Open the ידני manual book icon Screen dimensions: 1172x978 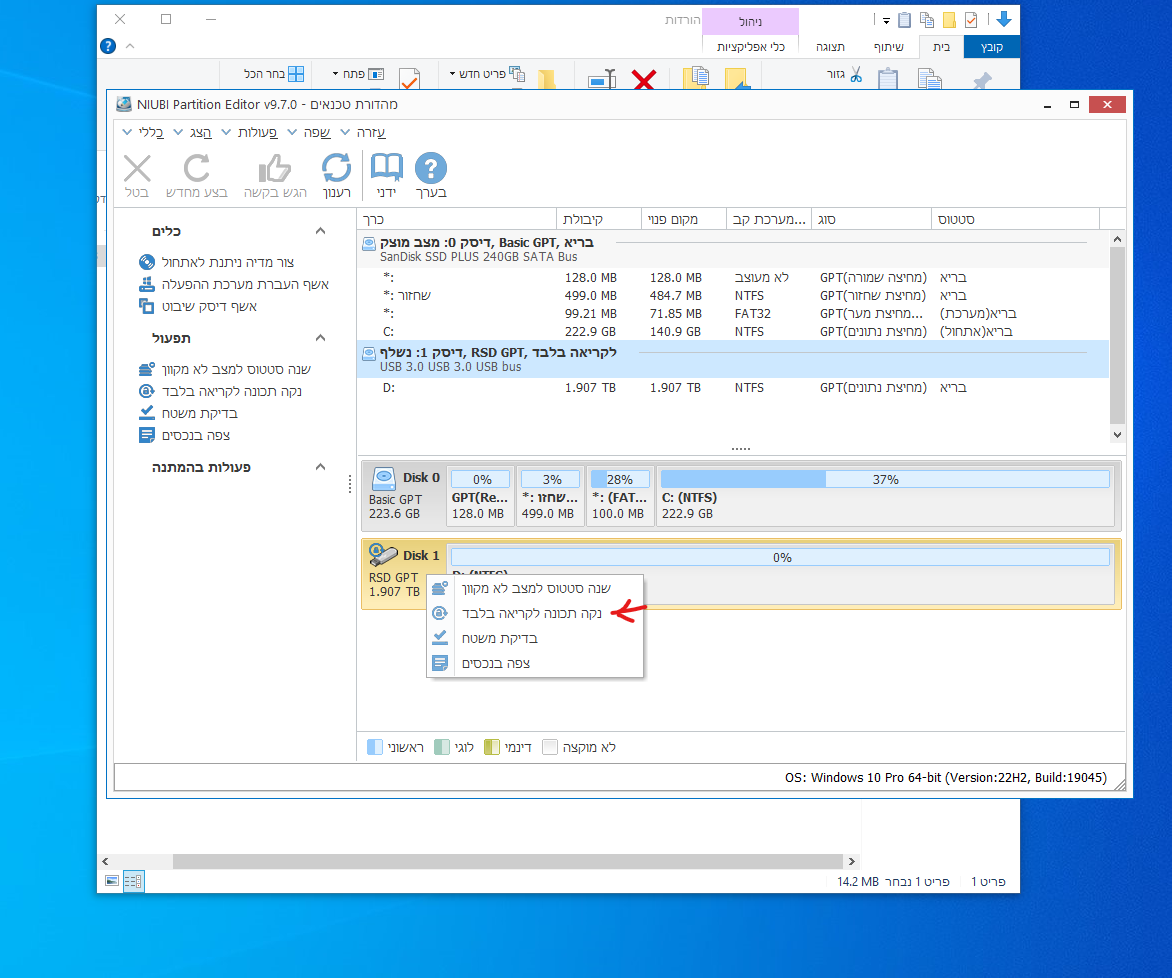(386, 168)
